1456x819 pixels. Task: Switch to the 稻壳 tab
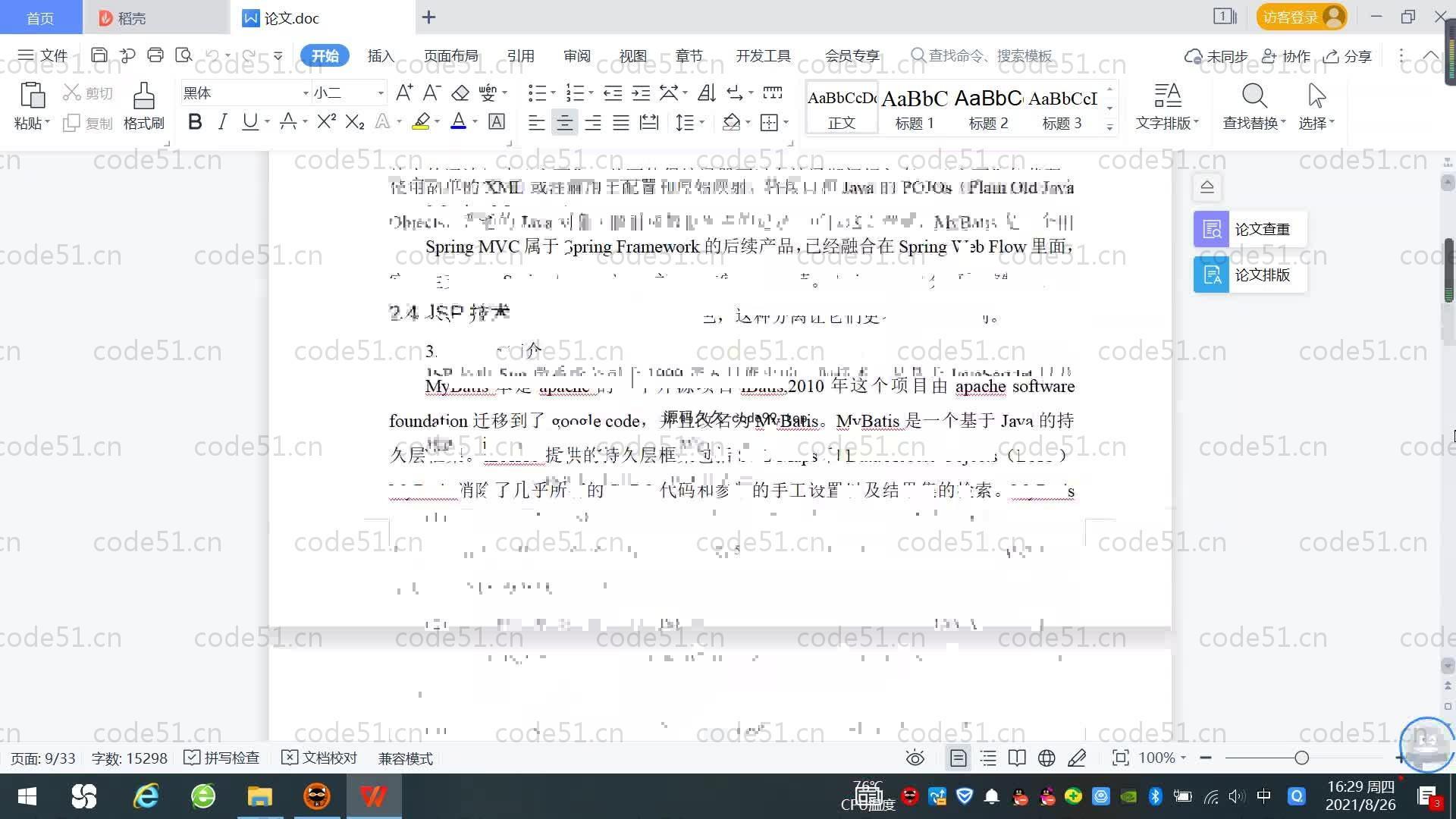pos(155,17)
